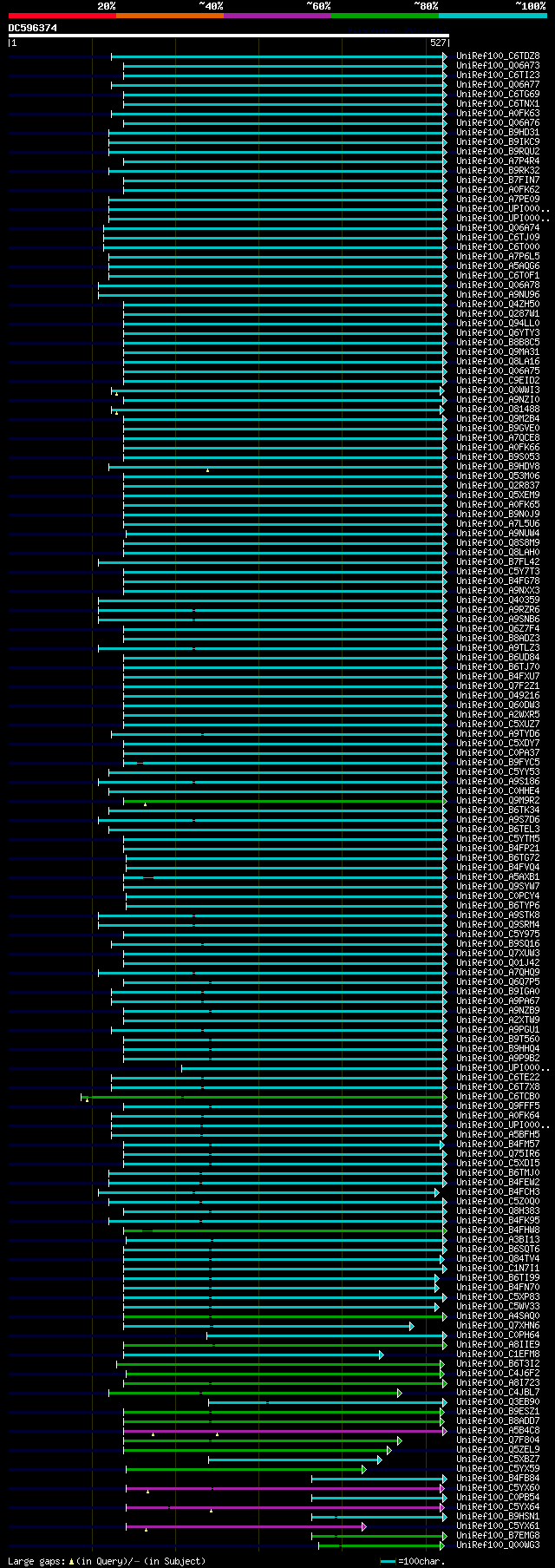
Task: Click the green ~80% identity color bar
Action: pos(385,16)
